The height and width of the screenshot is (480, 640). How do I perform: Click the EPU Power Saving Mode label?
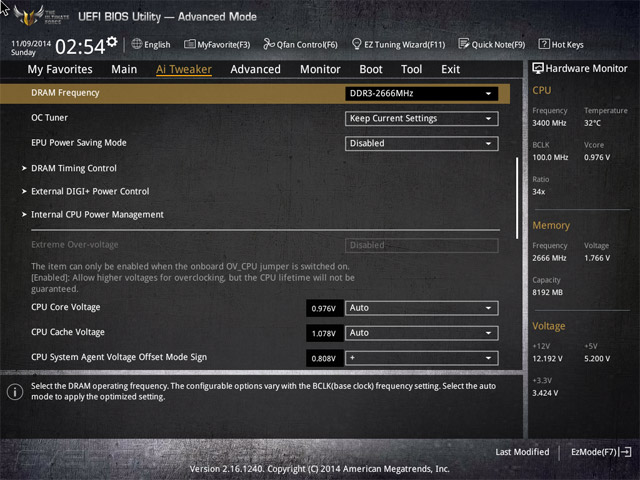tap(79, 142)
